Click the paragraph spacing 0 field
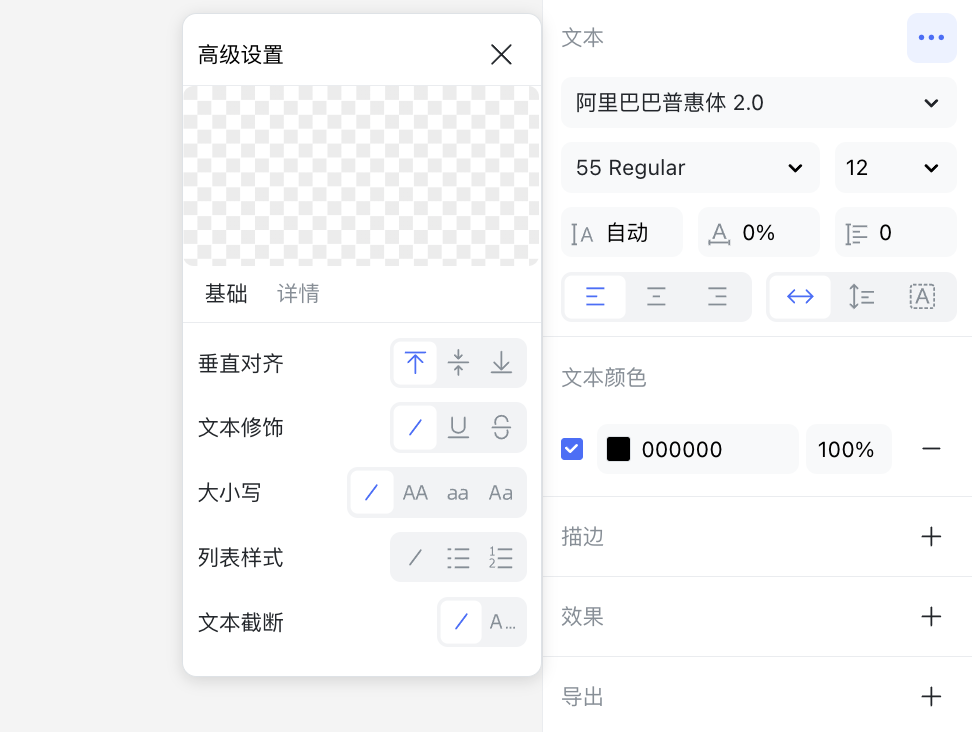 pos(895,232)
